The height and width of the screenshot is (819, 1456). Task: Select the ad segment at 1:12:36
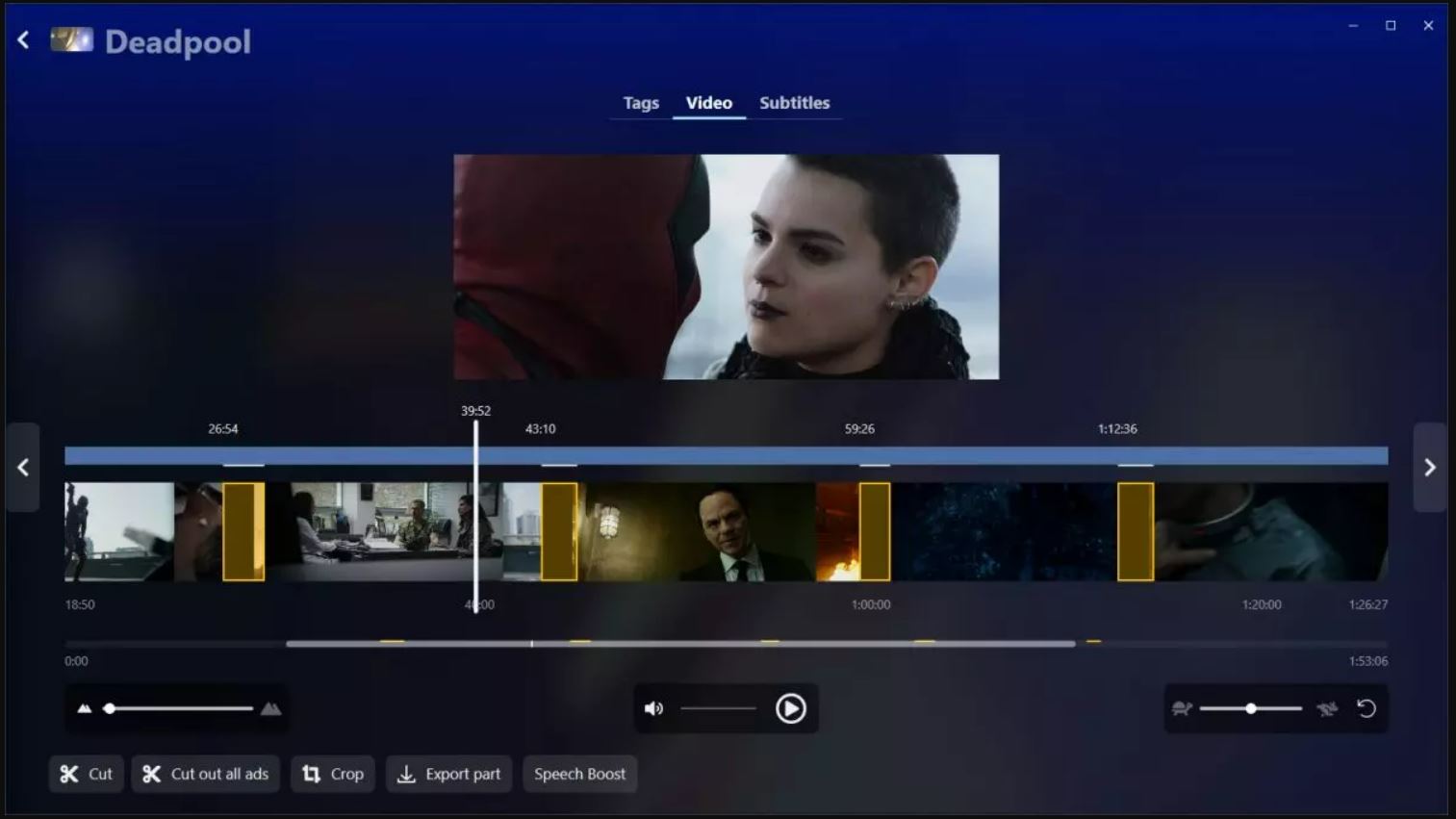pos(1136,531)
